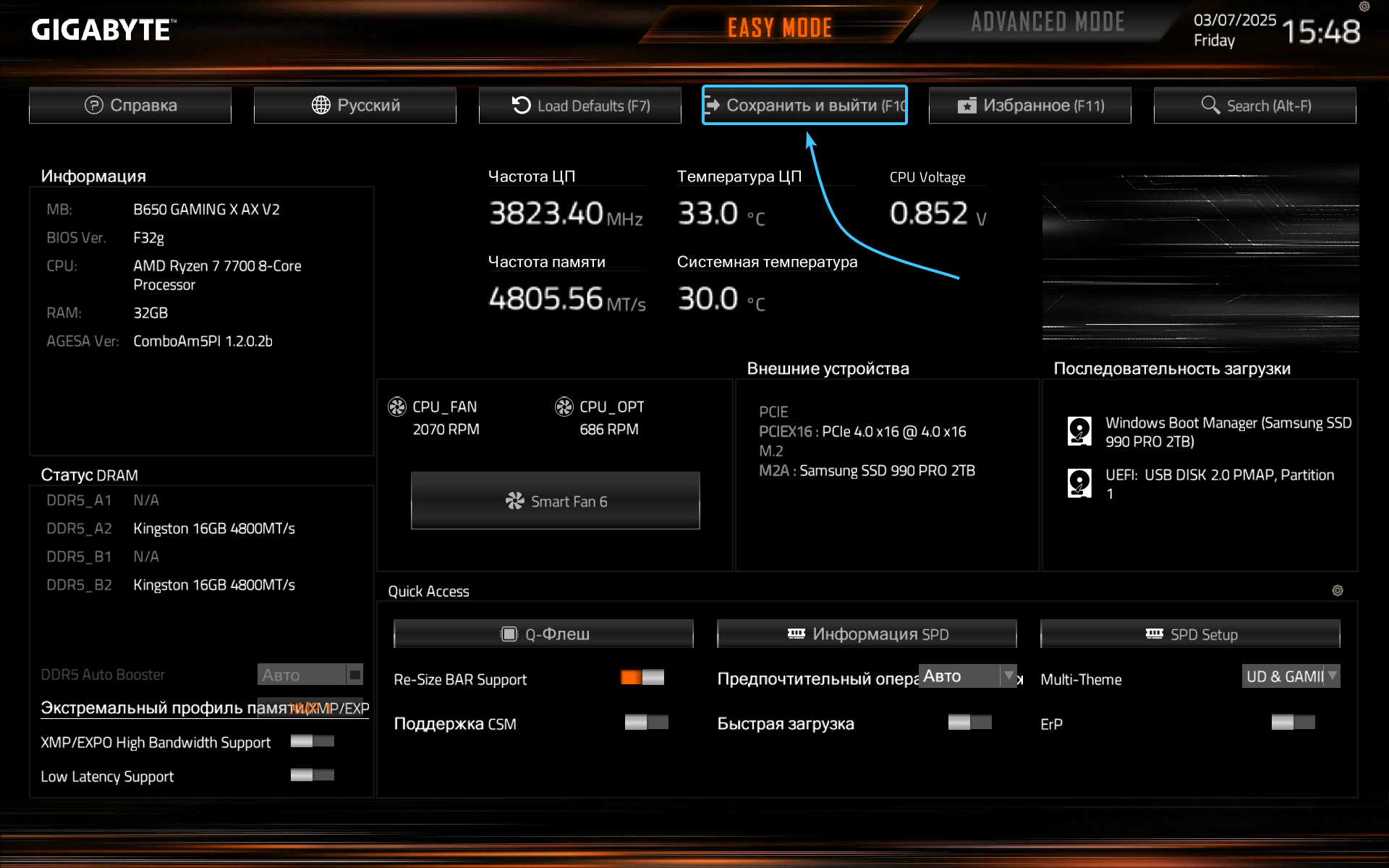Screen dimensions: 1389x868
Task: Open DDR5 Auto Booster Авто dropdown
Action: click(310, 675)
